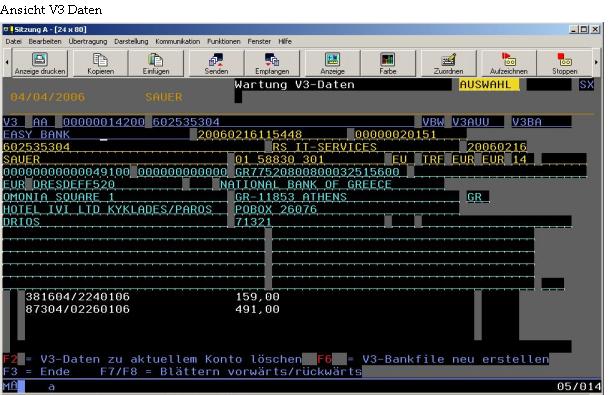613x395 pixels.
Task: Click the Kopieren toolbar icon
Action: click(100, 63)
